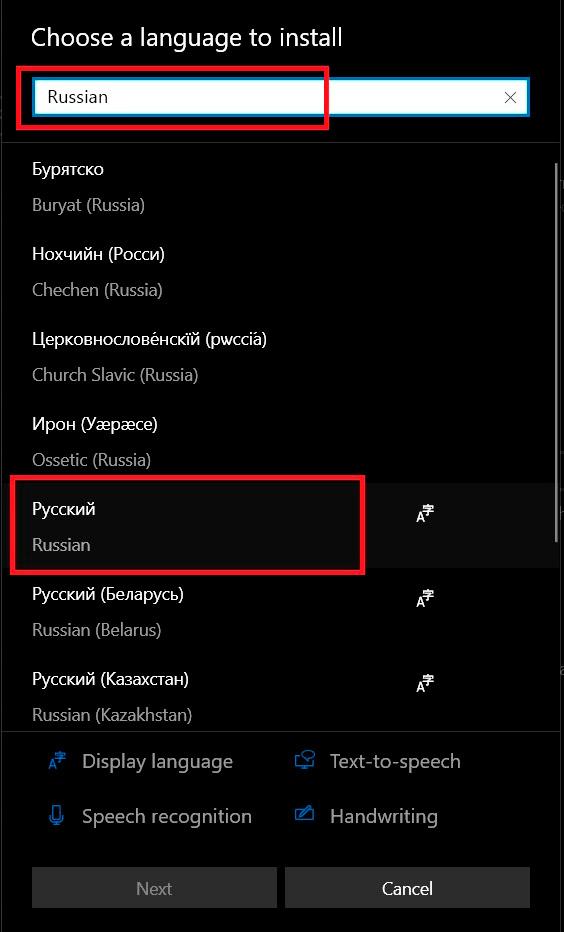Select Buryat (Russia) language entry
Image resolution: width=564 pixels, height=932 pixels.
click(278, 187)
